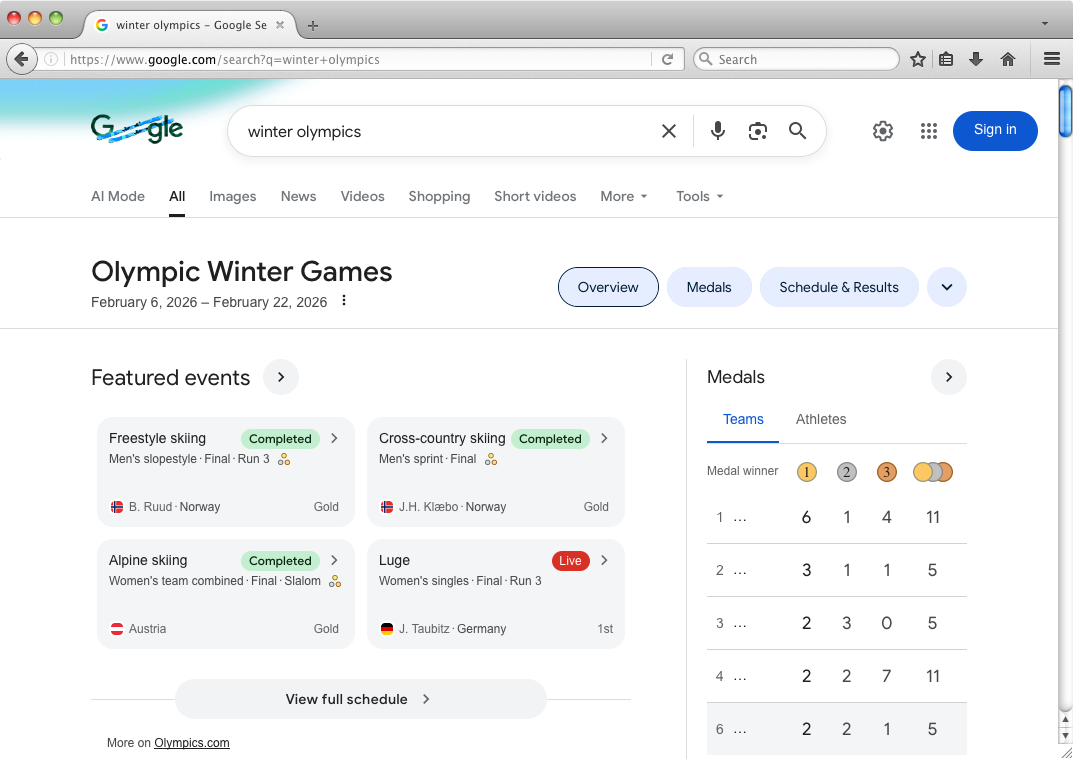Screen dimensions: 1073x759
Task: Open Cross-country skiing event chevron
Action: pyautogui.click(x=604, y=438)
